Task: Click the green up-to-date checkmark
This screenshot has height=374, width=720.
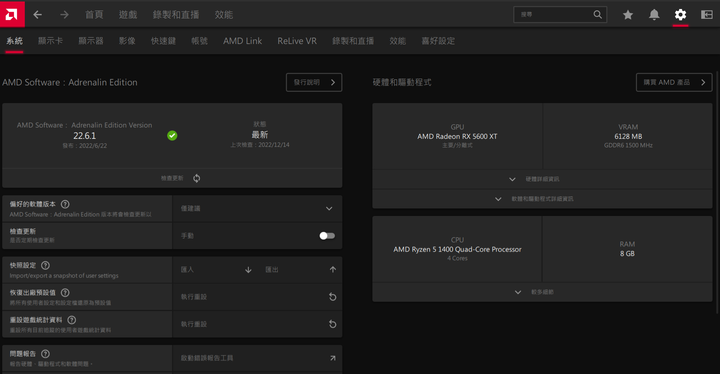Action: pyautogui.click(x=172, y=136)
